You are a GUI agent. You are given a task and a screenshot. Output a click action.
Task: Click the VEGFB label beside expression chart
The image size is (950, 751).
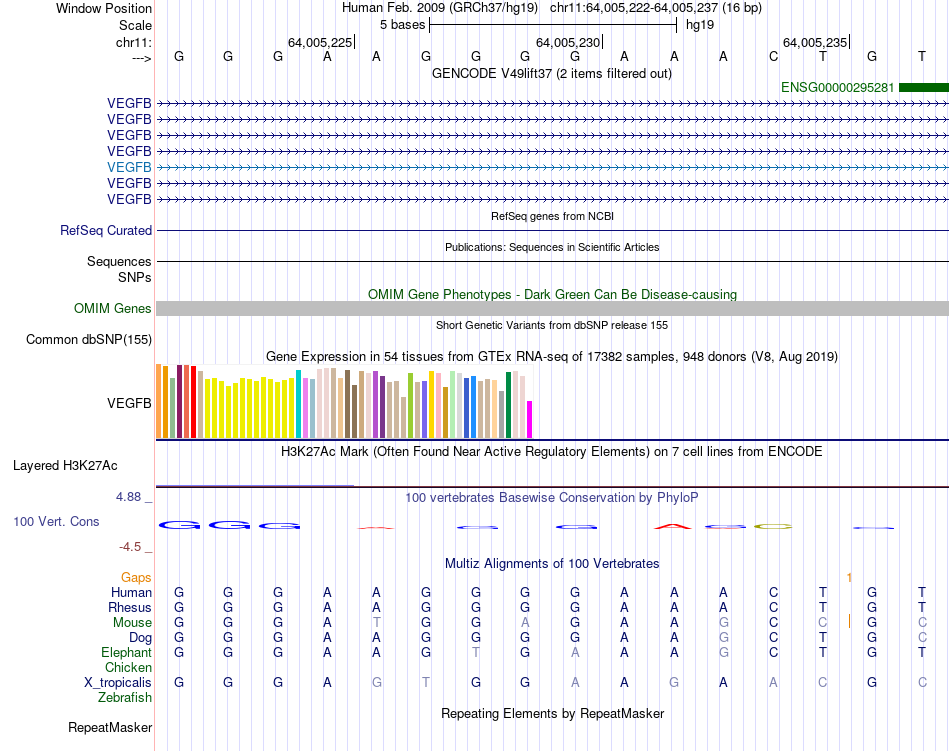129,403
